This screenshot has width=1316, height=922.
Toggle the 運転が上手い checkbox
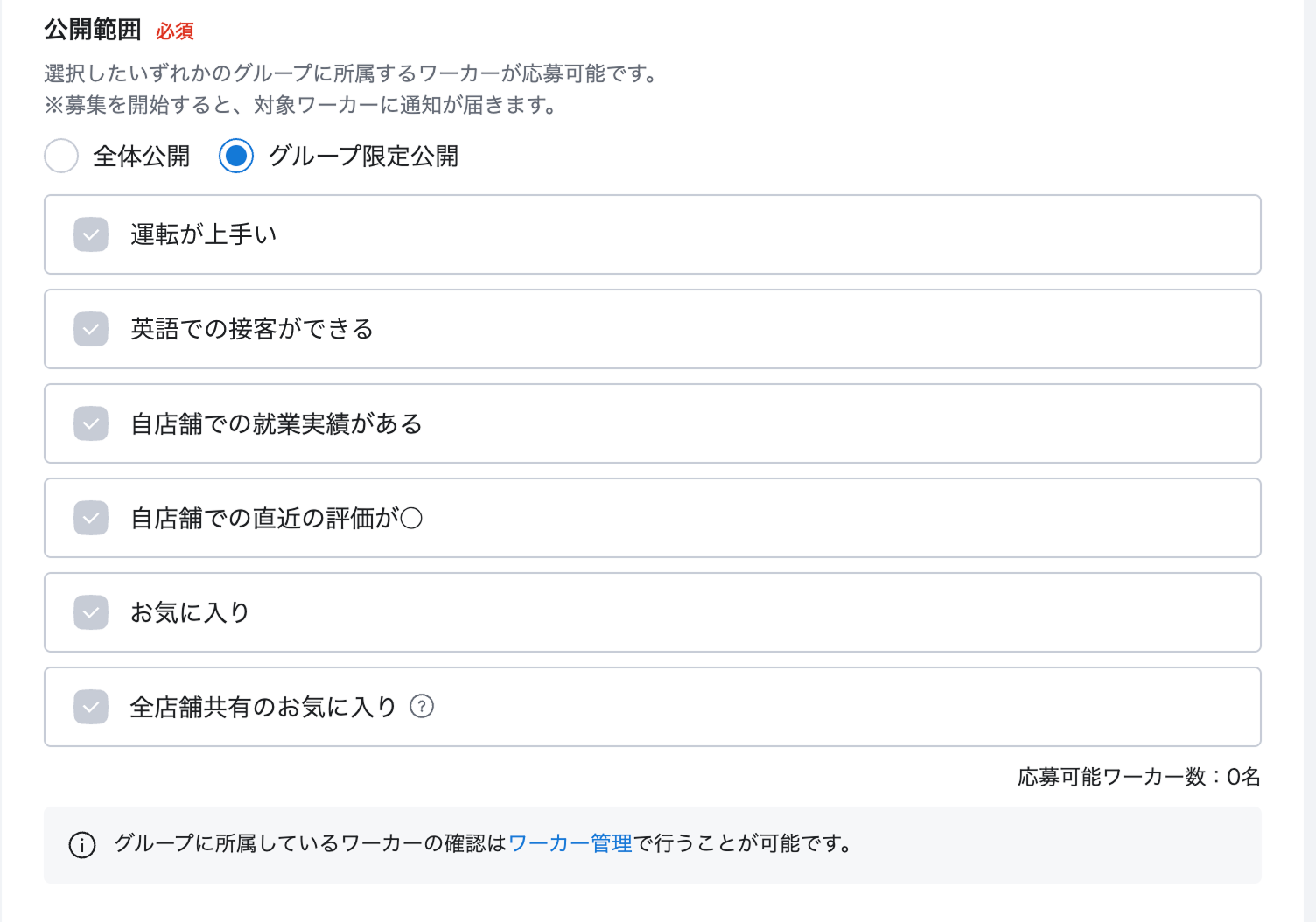91,234
